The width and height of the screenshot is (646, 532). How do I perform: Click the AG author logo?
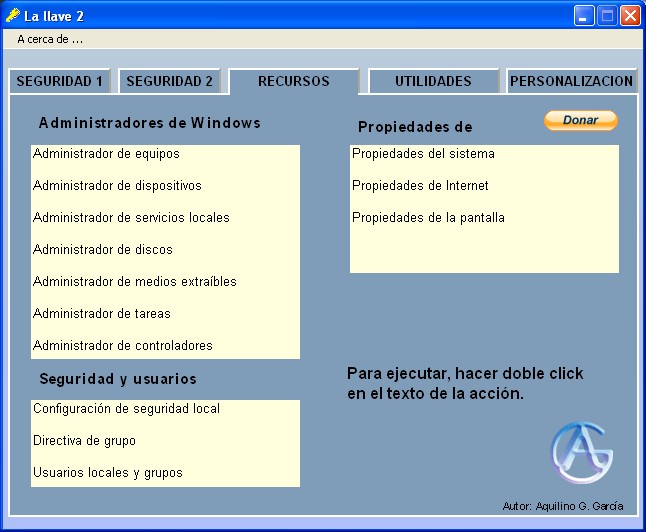click(x=582, y=452)
